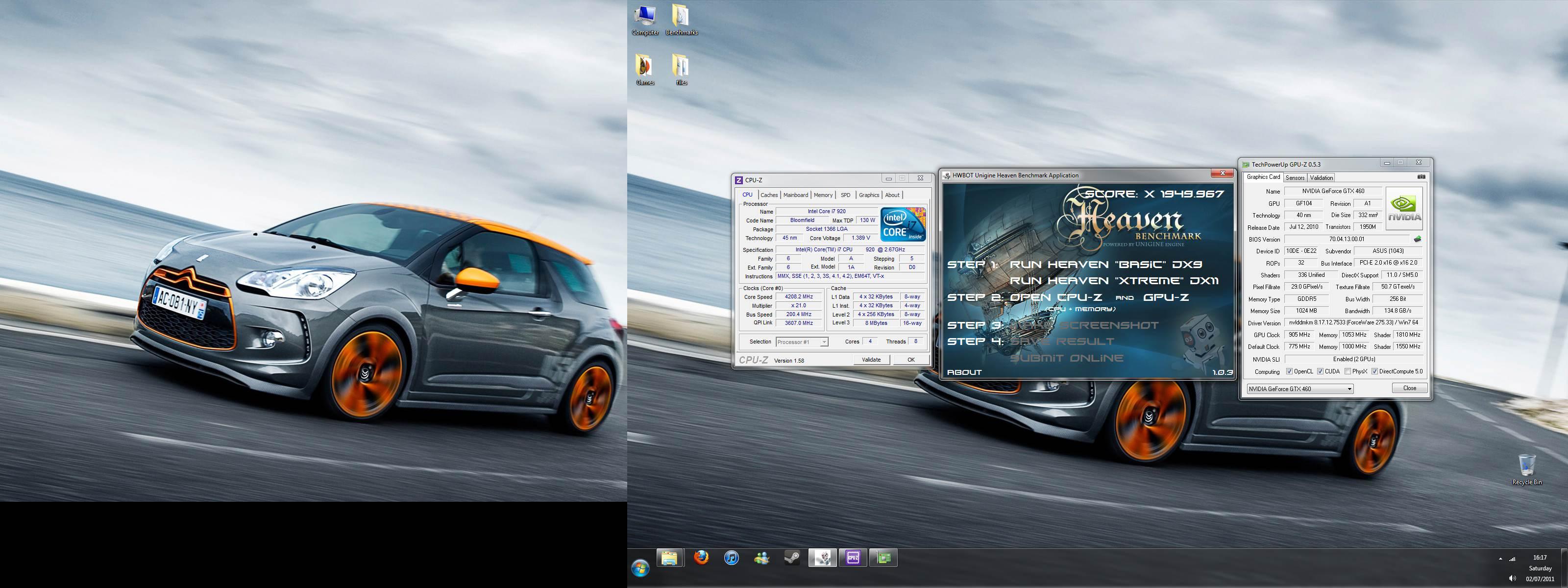Screen dimensions: 1568x588
Task: Switch to Sensors tab in GPU-Z
Action: [x=1295, y=178]
